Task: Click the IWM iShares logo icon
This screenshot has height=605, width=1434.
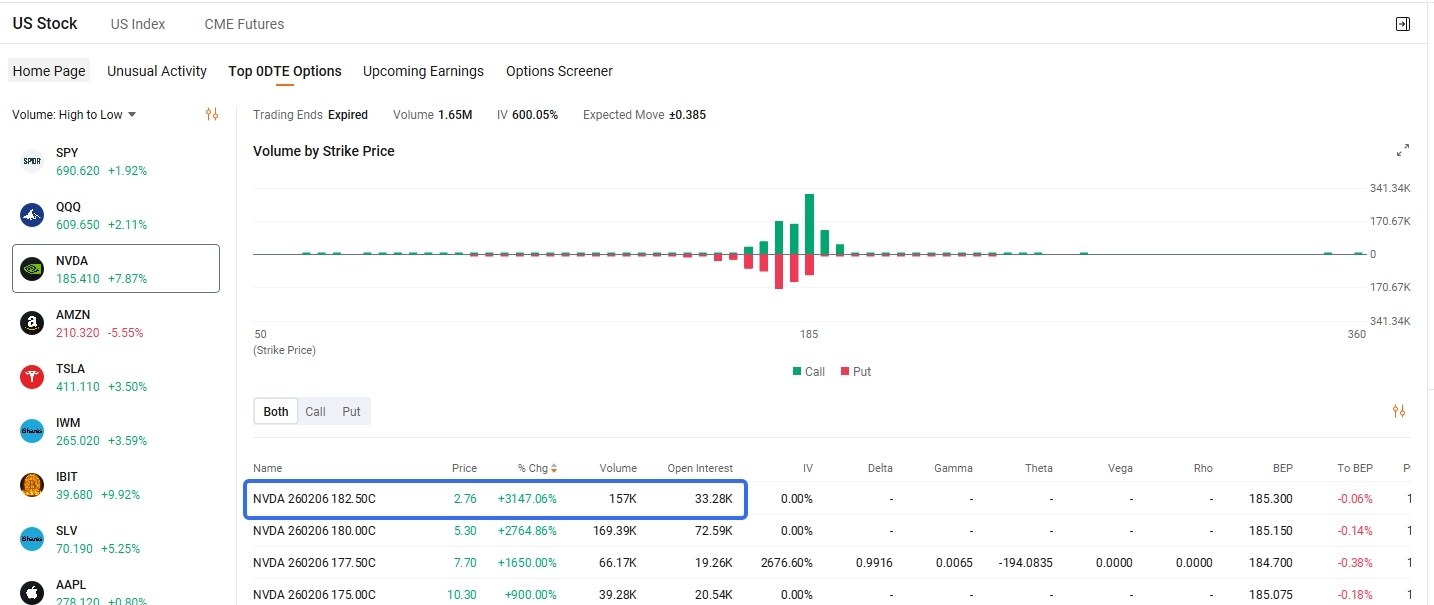Action: coord(32,431)
